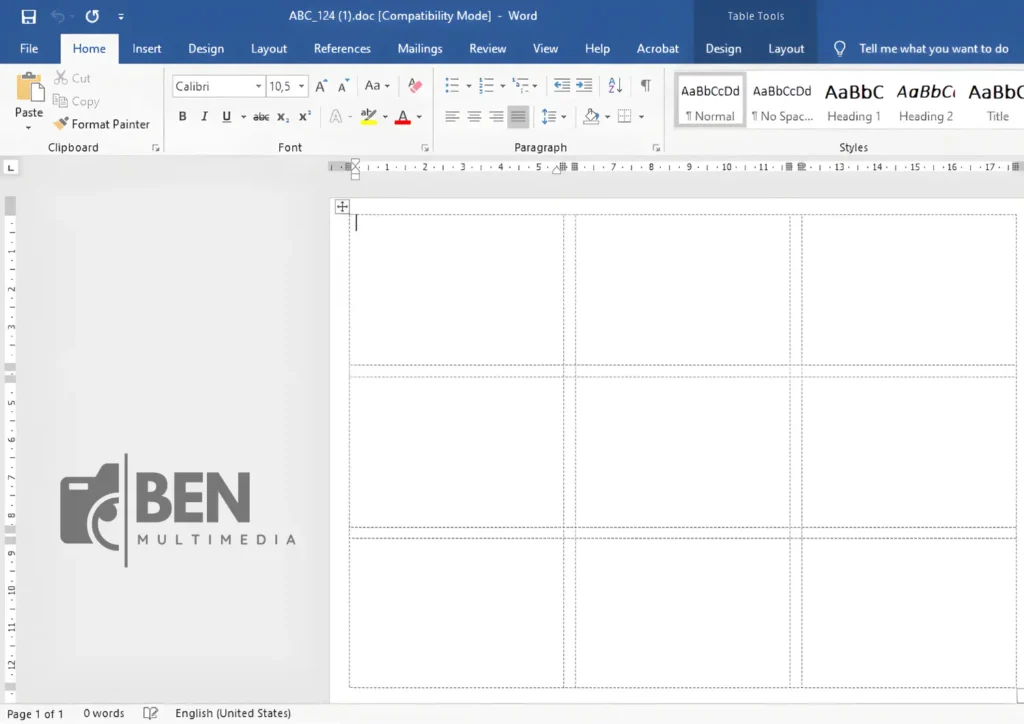Viewport: 1024px width, 724px height.
Task: Click the Clear All Formatting icon
Action: pyautogui.click(x=414, y=86)
